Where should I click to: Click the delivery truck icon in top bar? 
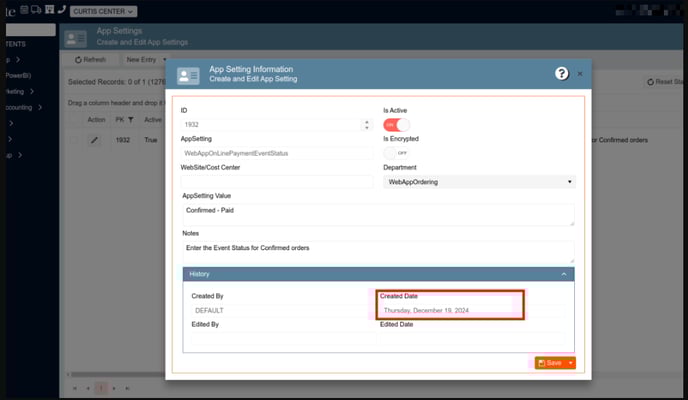tap(37, 9)
